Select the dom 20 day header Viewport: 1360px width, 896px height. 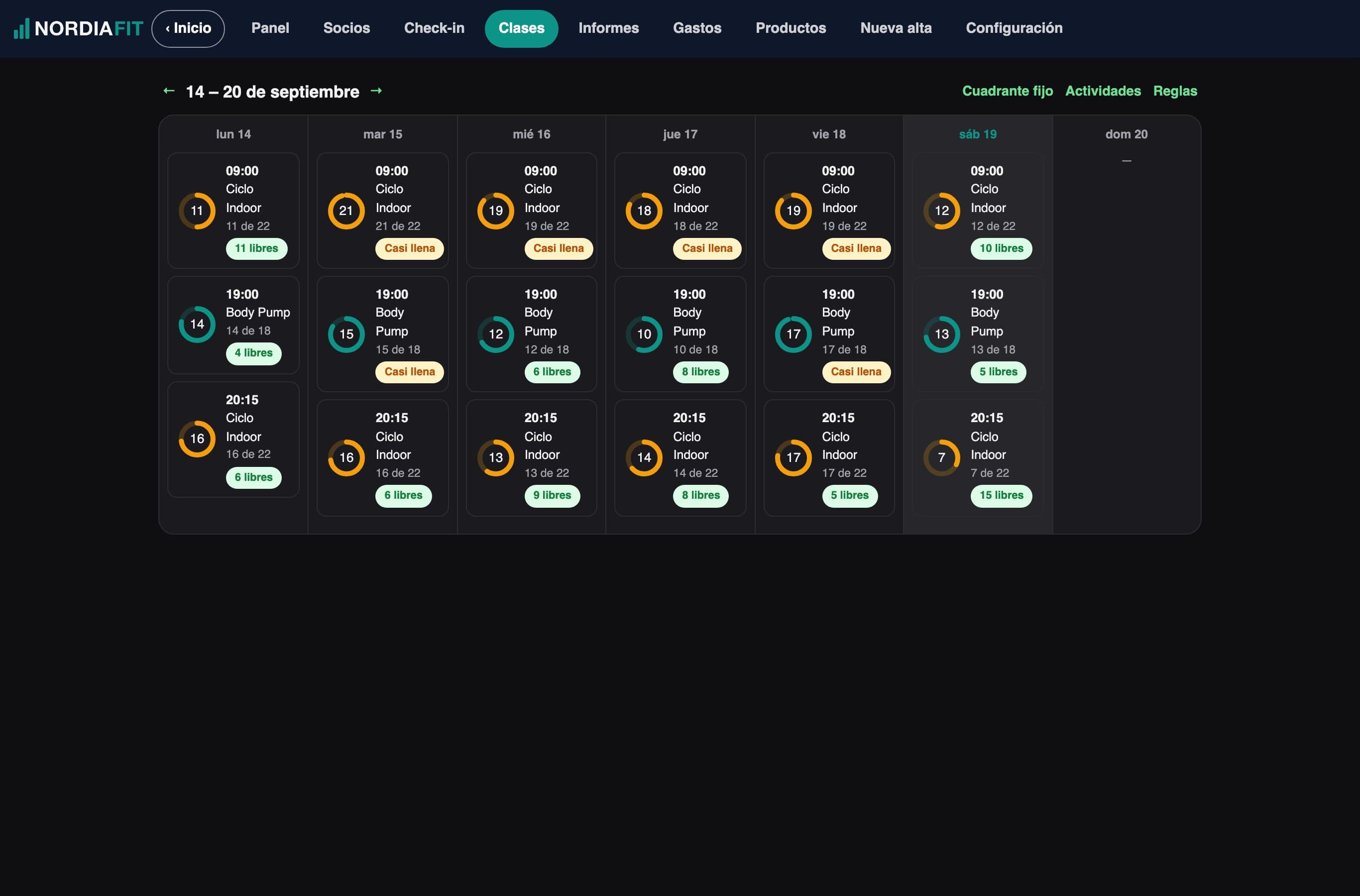coord(1127,134)
